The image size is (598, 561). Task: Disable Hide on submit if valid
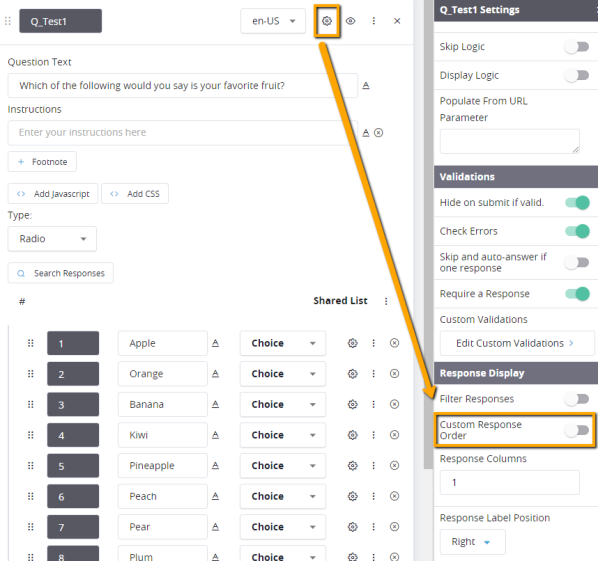577,203
